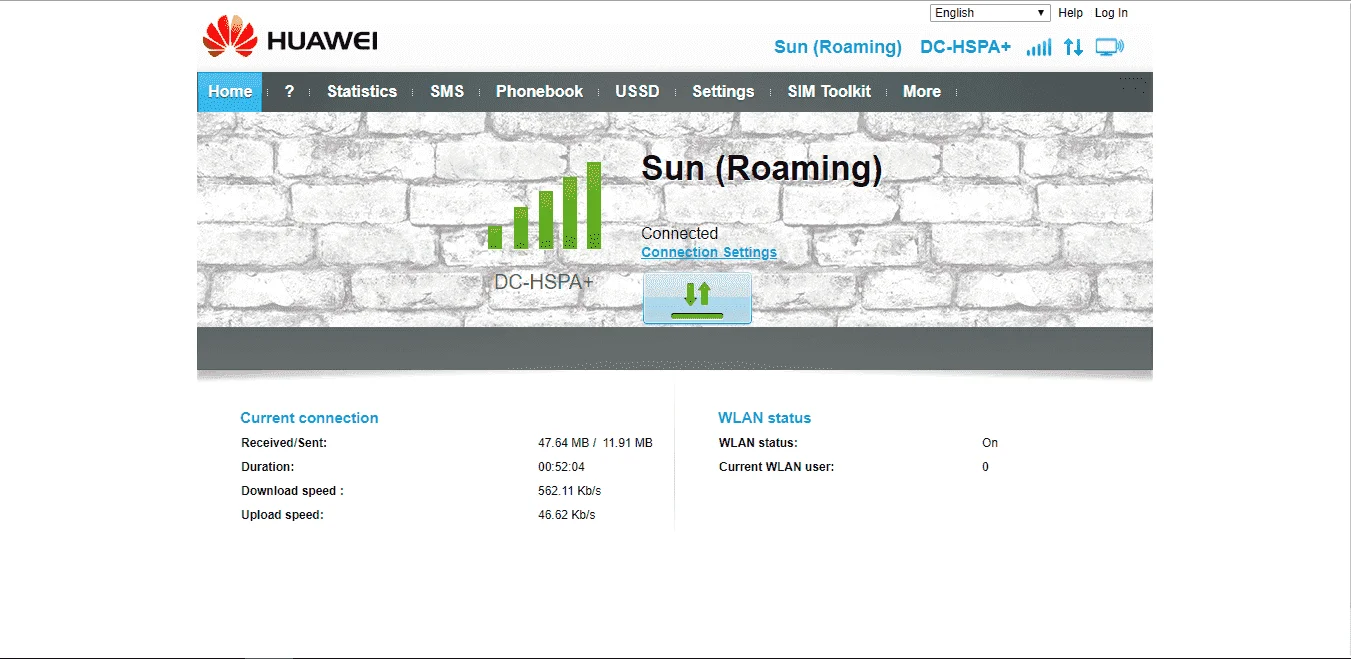Click the WLAN status heading
The width and height of the screenshot is (1351, 659).
764,418
